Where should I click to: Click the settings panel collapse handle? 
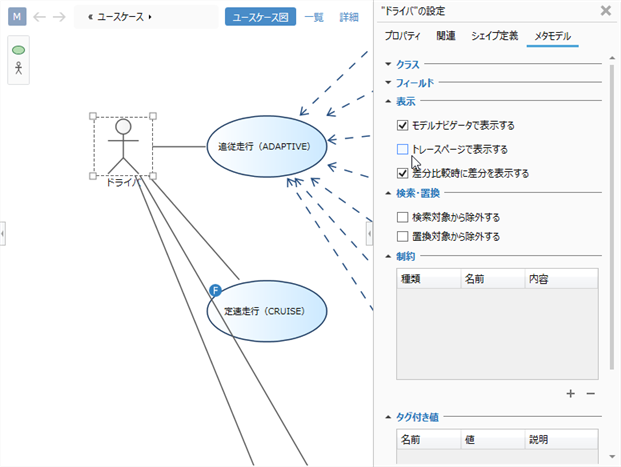pos(370,234)
